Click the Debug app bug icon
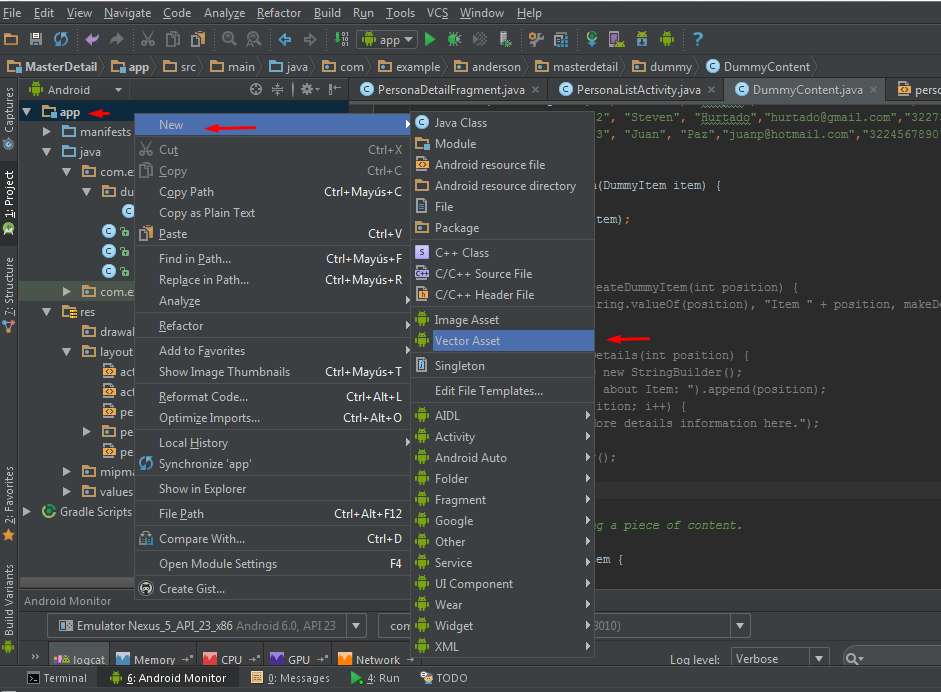The image size is (941, 692). (x=454, y=40)
